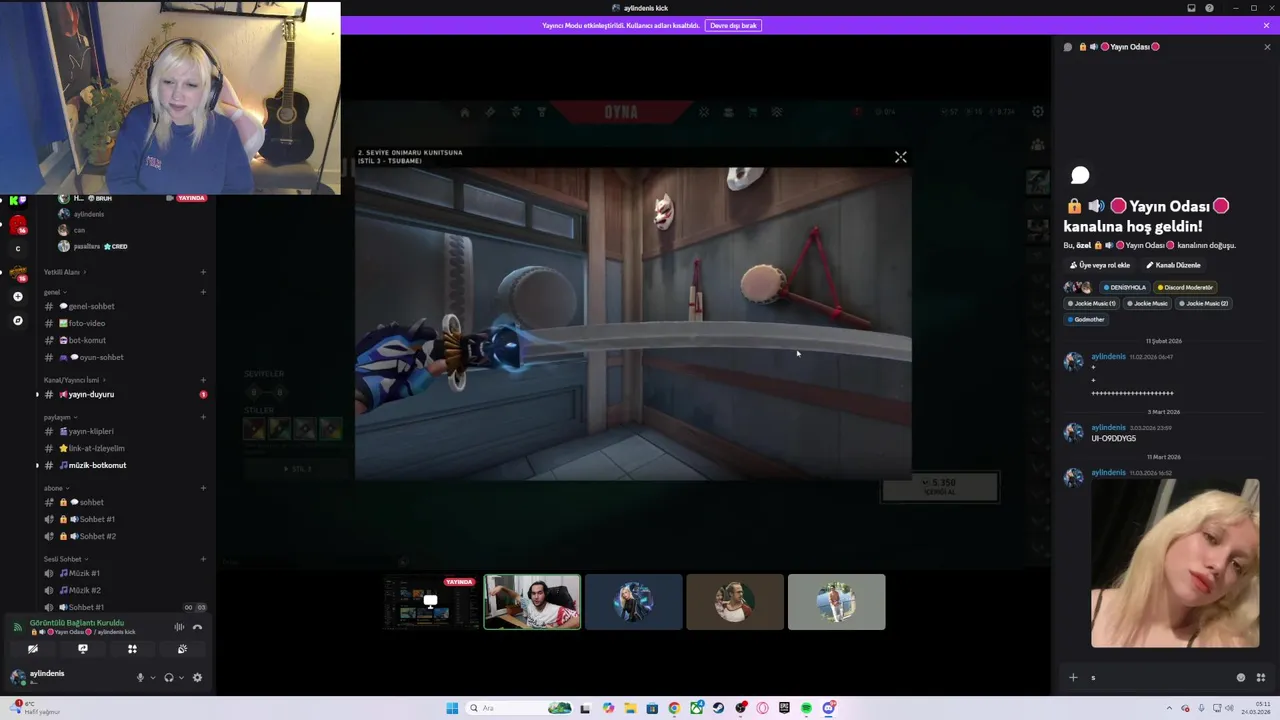
Task: Open the apps icon in chat input
Action: tap(1260, 677)
